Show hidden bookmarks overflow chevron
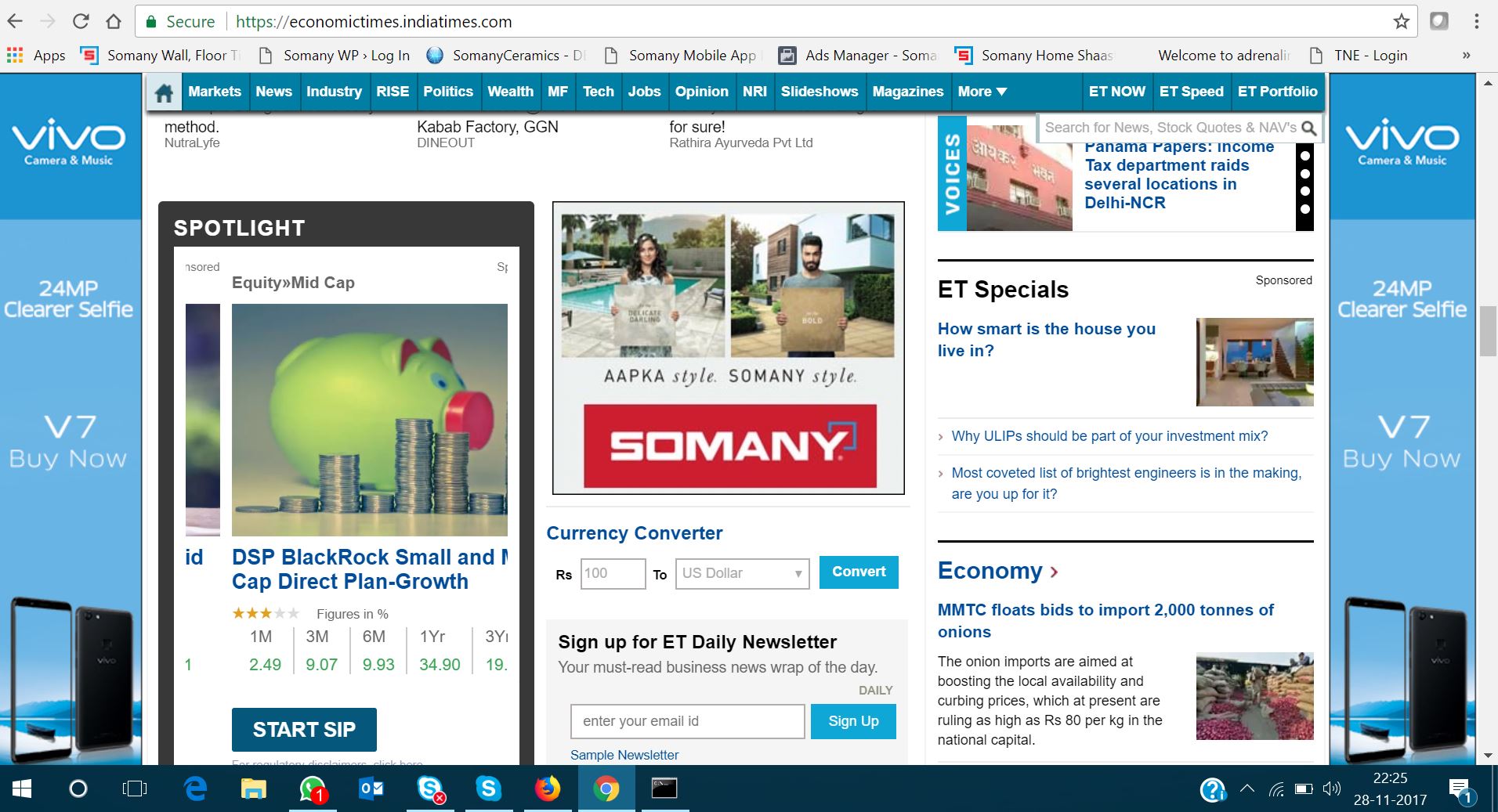Viewport: 1498px width, 812px height. 1466,56
